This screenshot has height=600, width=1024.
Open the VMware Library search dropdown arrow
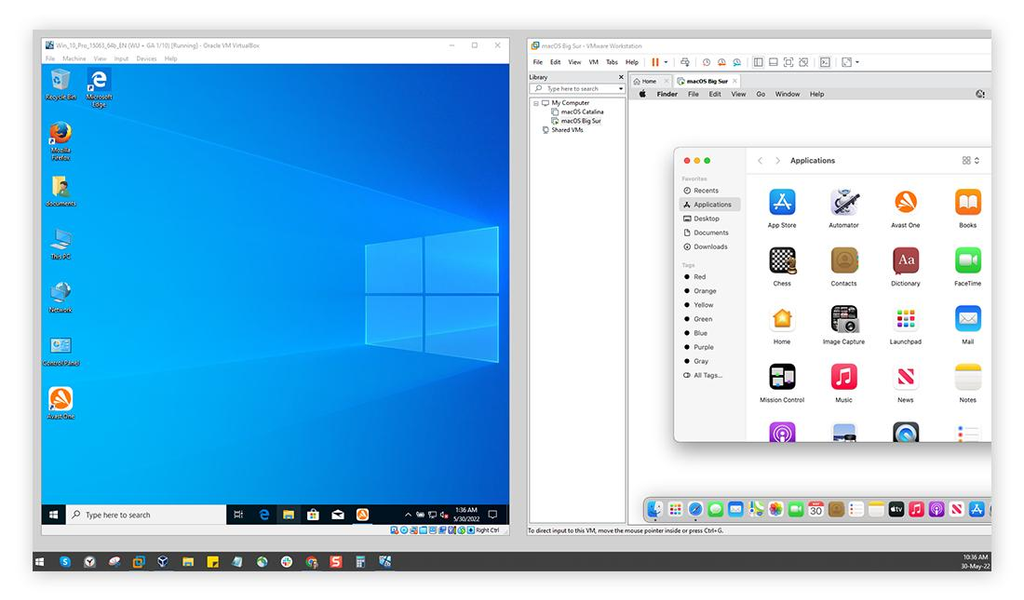tap(620, 89)
